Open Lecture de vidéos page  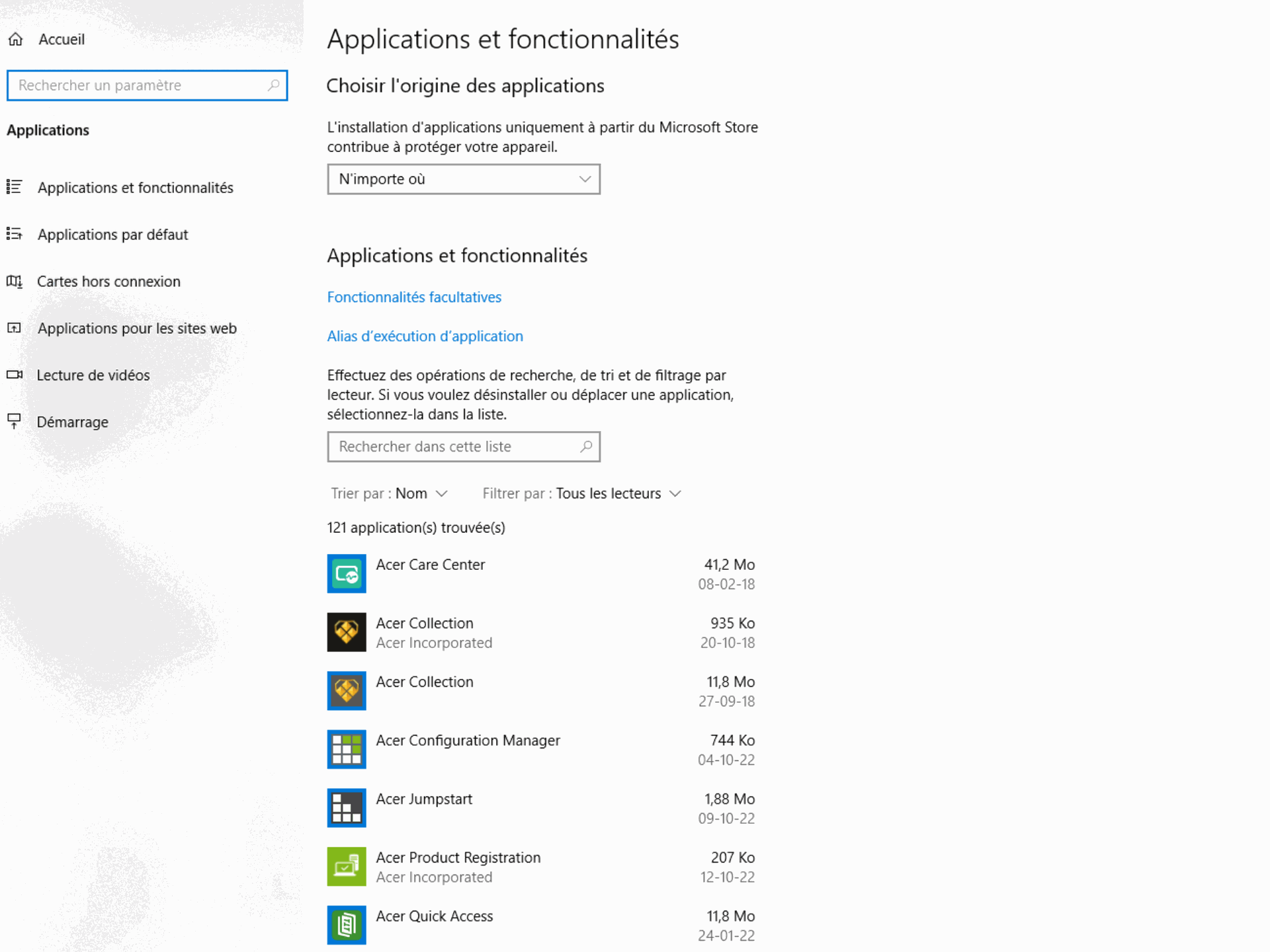tap(93, 376)
